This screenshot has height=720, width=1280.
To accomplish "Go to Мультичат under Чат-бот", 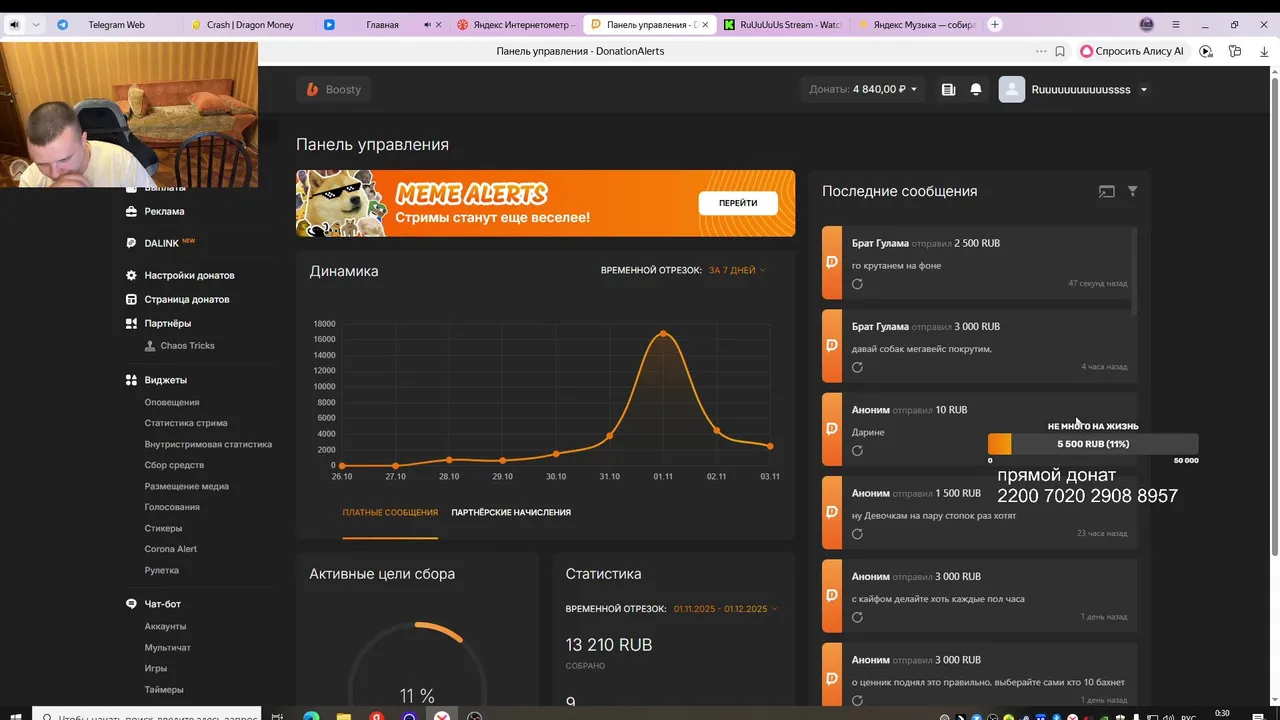I will coord(167,648).
